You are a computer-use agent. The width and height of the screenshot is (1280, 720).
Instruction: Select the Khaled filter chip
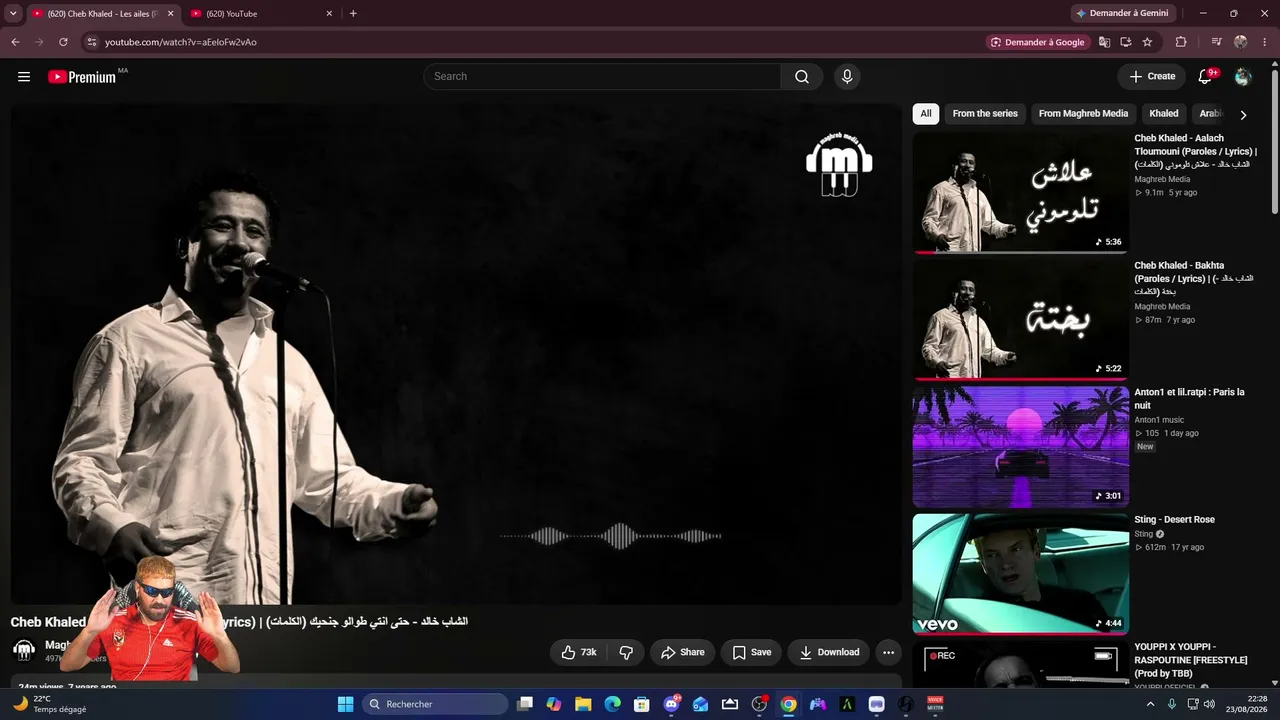pyautogui.click(x=1164, y=114)
